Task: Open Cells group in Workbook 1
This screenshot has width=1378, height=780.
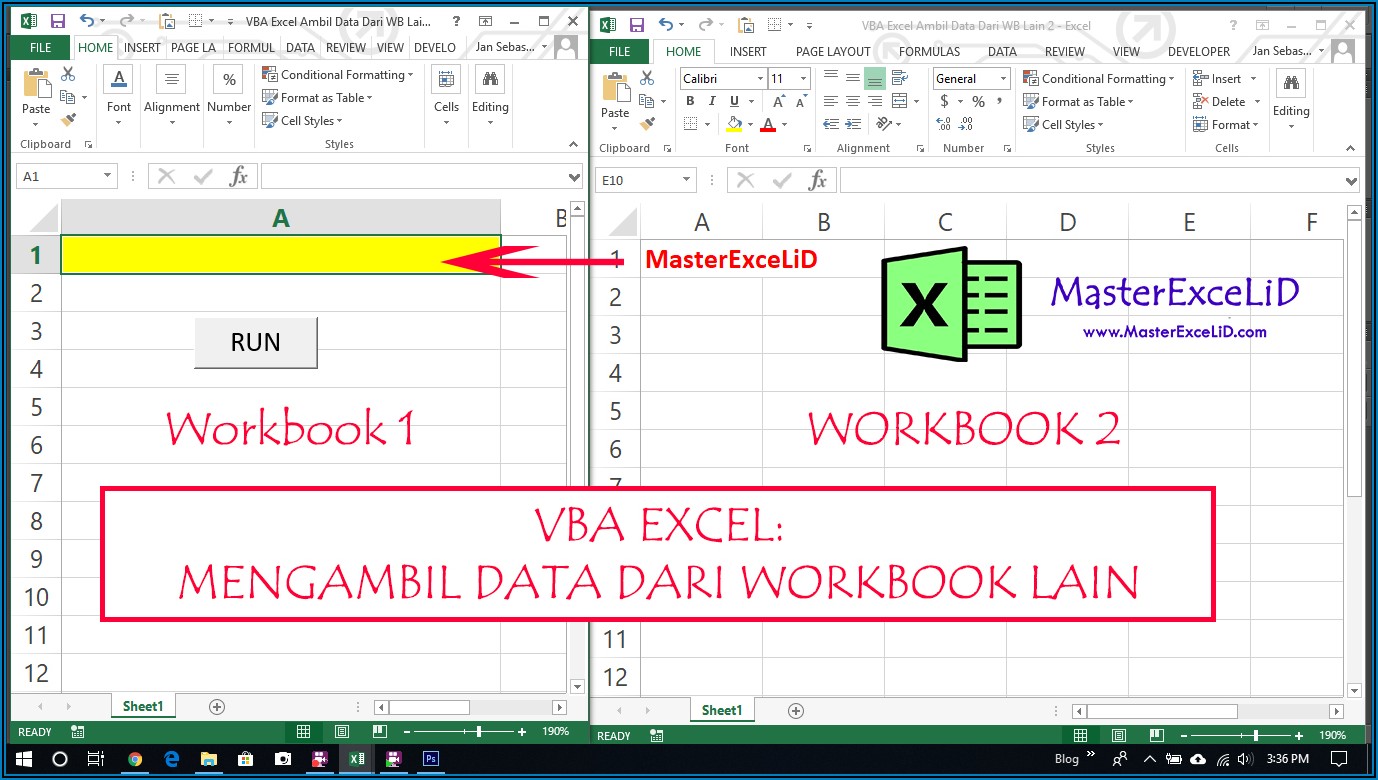Action: click(446, 97)
